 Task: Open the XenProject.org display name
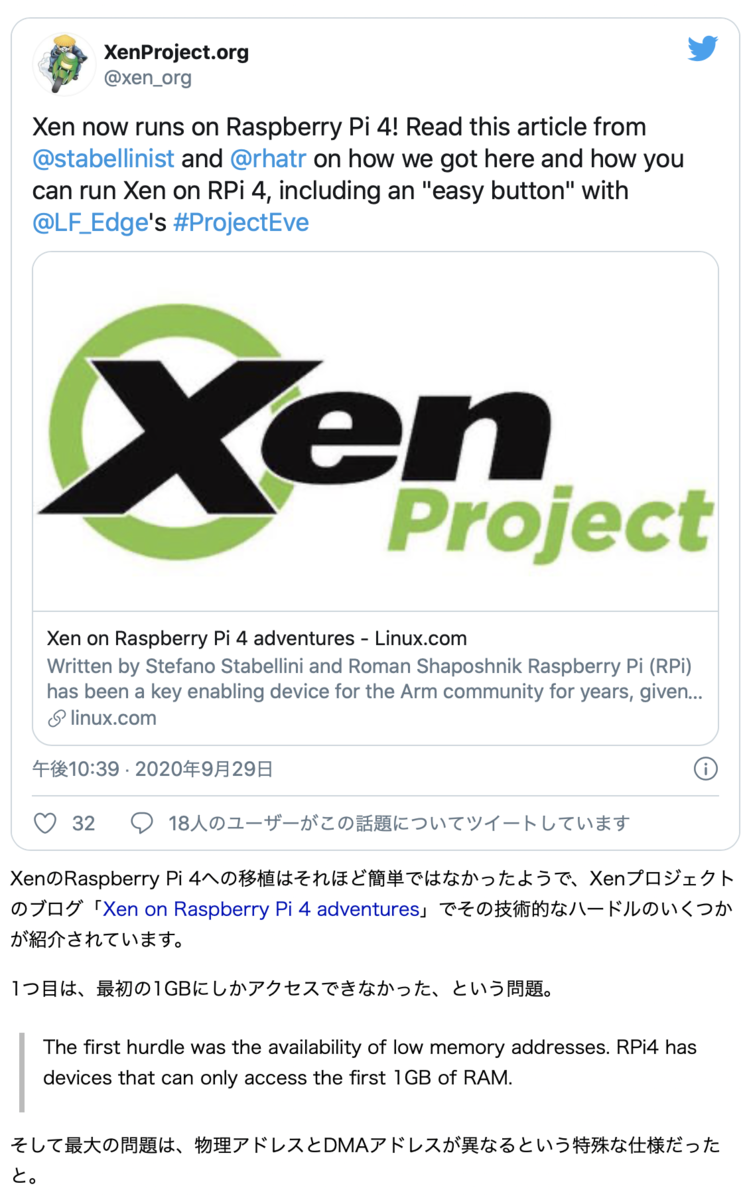coord(177,52)
